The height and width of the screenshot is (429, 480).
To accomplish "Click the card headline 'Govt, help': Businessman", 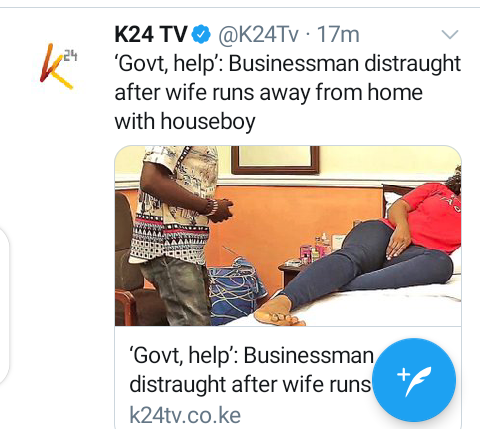I will pos(252,355).
